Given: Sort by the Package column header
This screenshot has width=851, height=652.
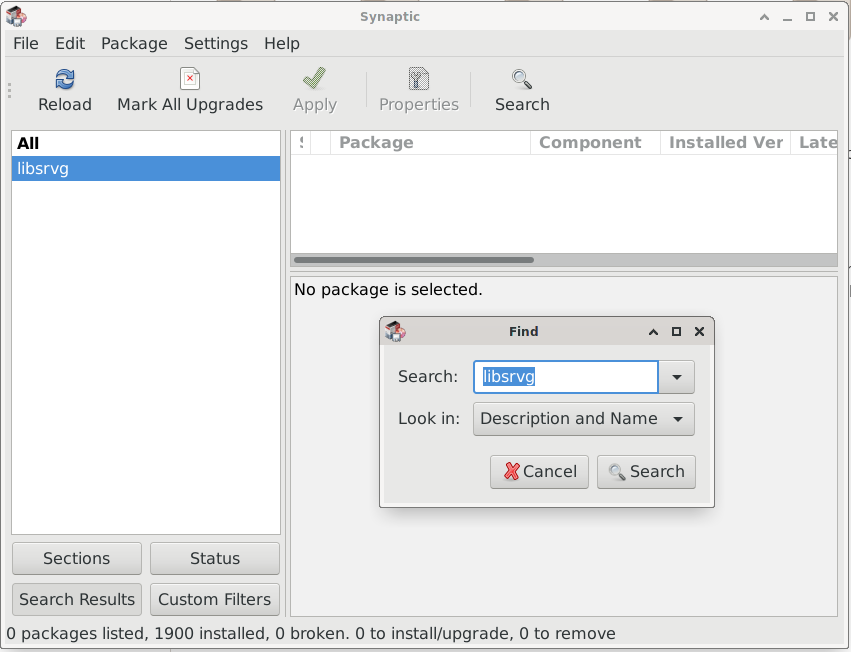Looking at the screenshot, I should (x=430, y=143).
